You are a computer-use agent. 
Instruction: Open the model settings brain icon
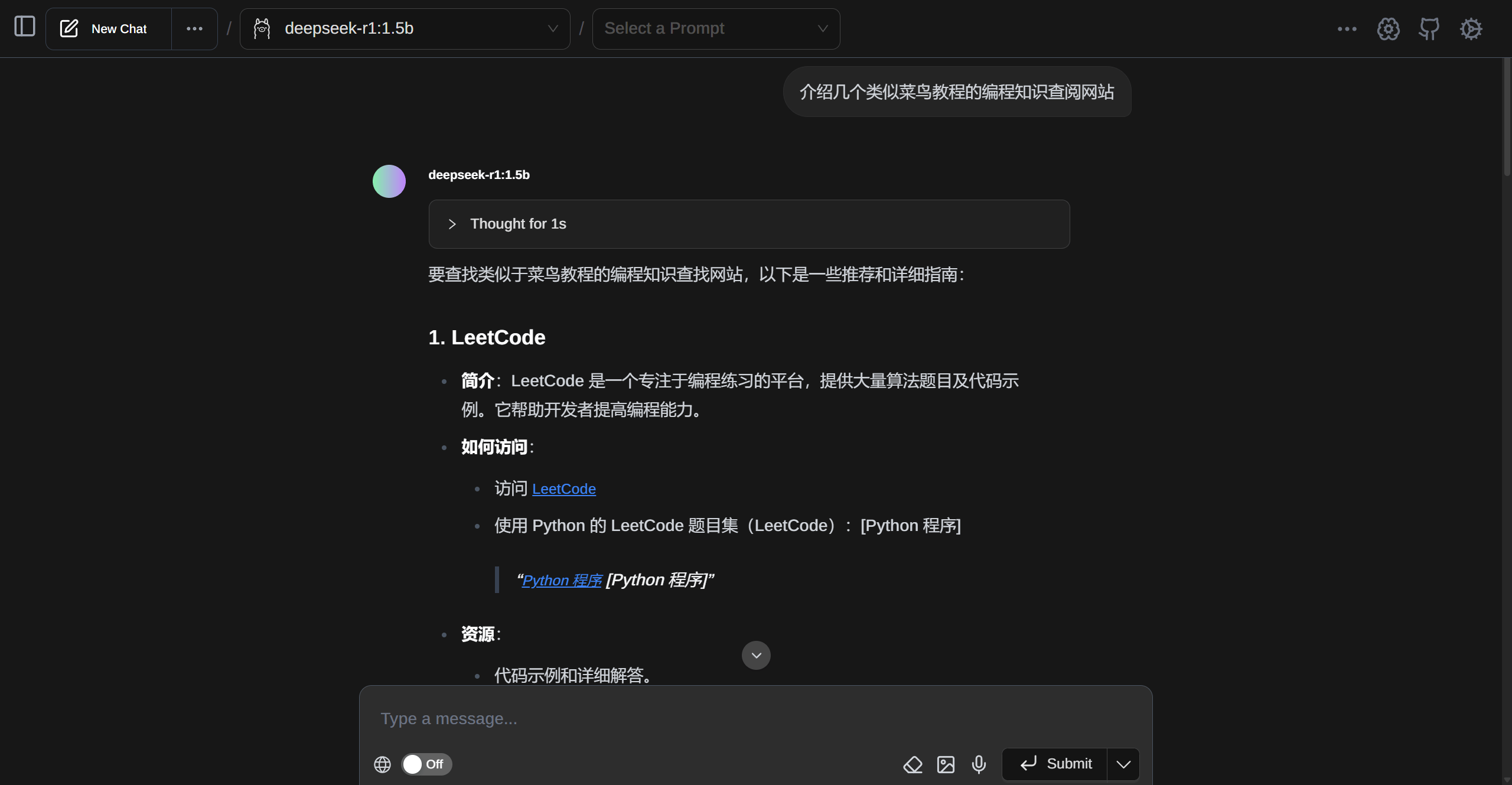1388,29
